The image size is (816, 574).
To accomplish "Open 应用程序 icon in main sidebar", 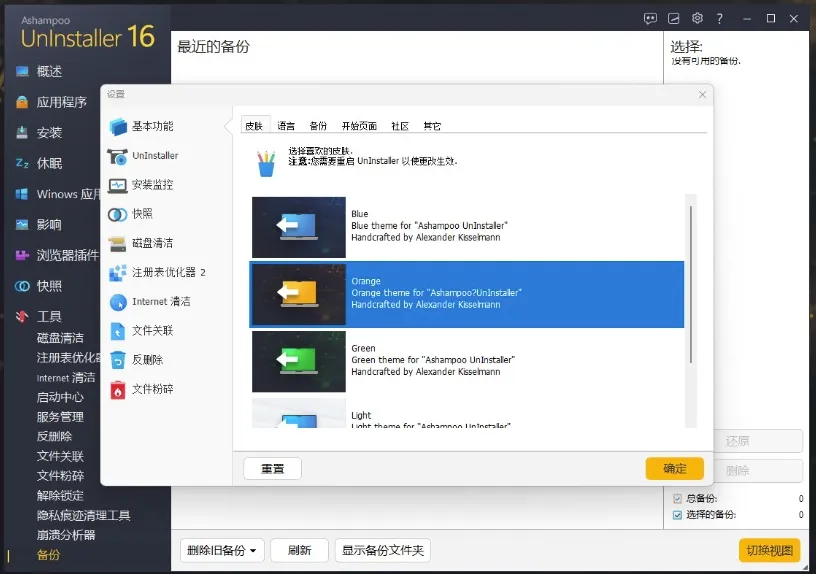I will tap(22, 102).
